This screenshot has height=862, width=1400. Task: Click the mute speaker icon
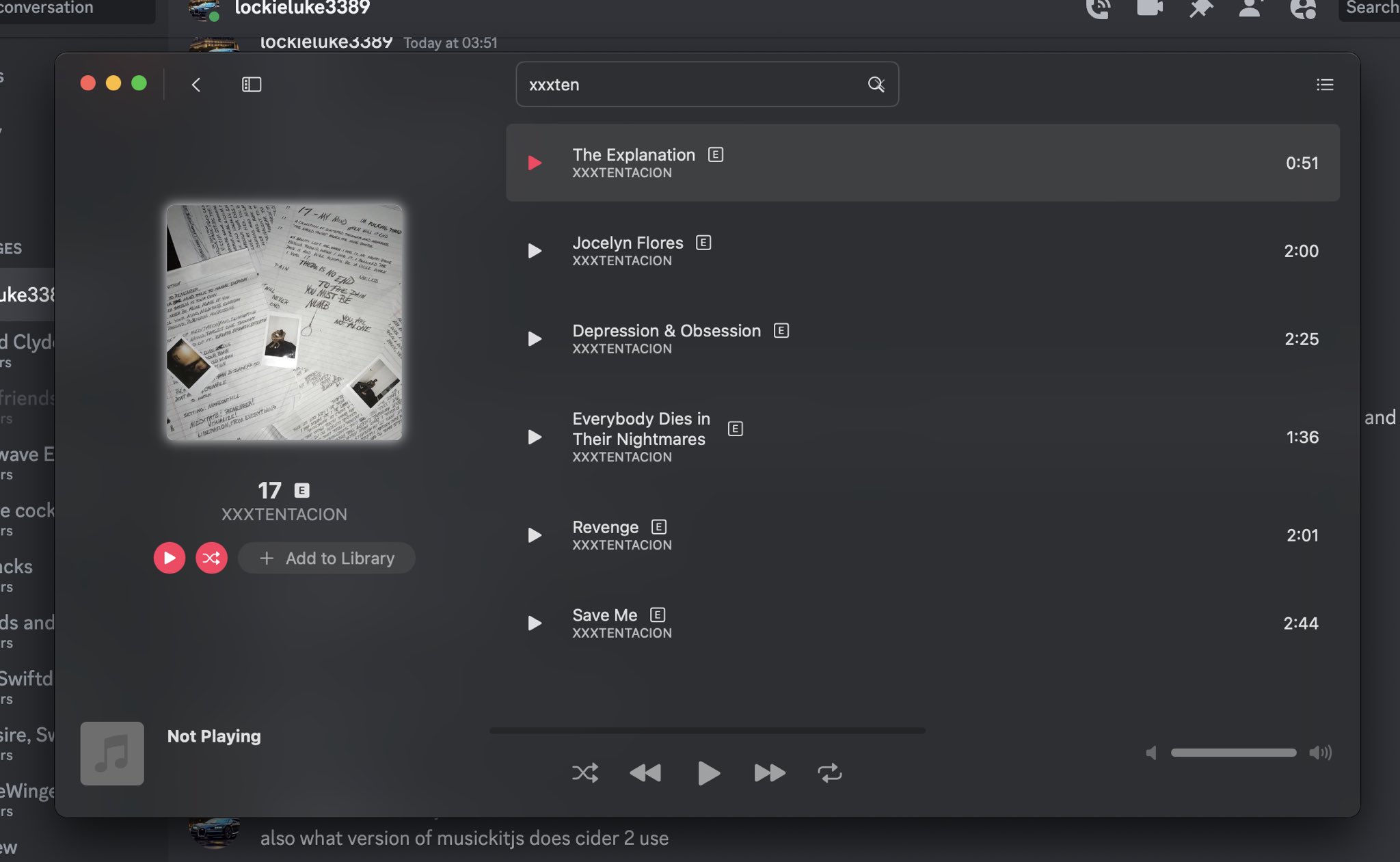1151,753
